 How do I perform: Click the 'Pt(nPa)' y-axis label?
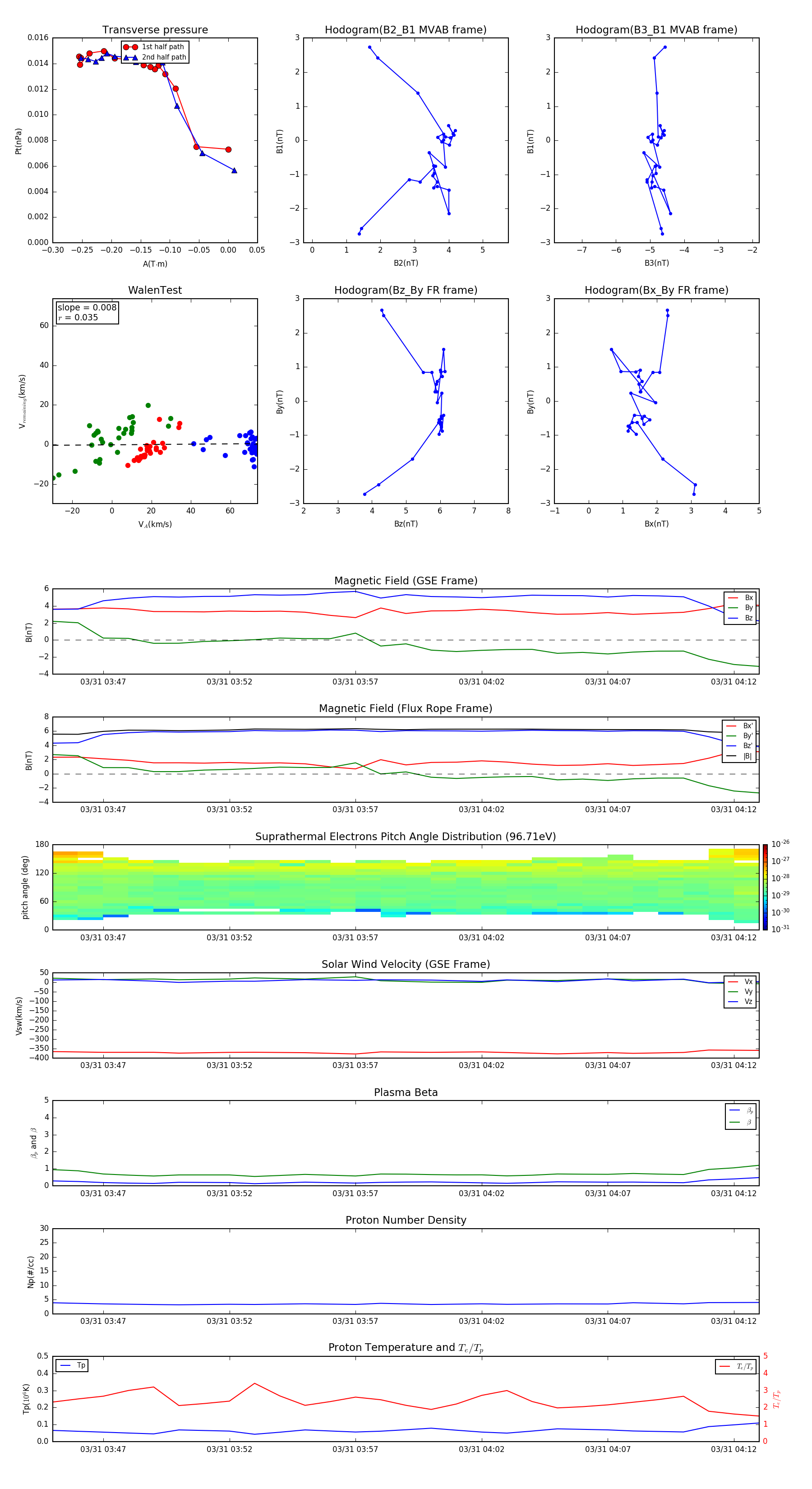click(18, 141)
